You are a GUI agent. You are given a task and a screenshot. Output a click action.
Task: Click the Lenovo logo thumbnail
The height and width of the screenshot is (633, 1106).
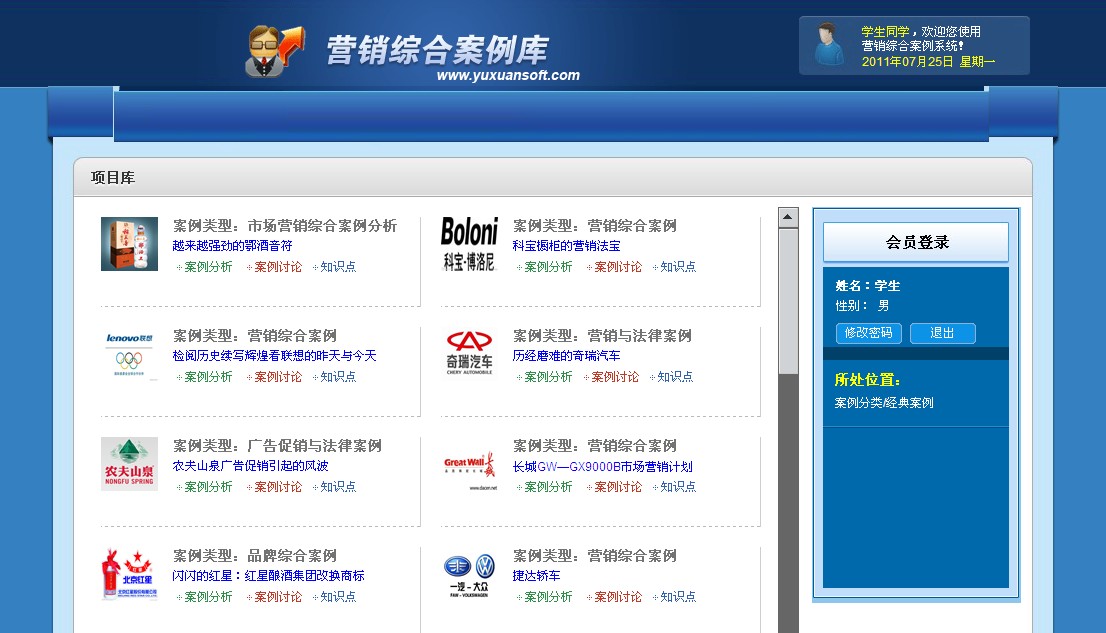(x=128, y=355)
